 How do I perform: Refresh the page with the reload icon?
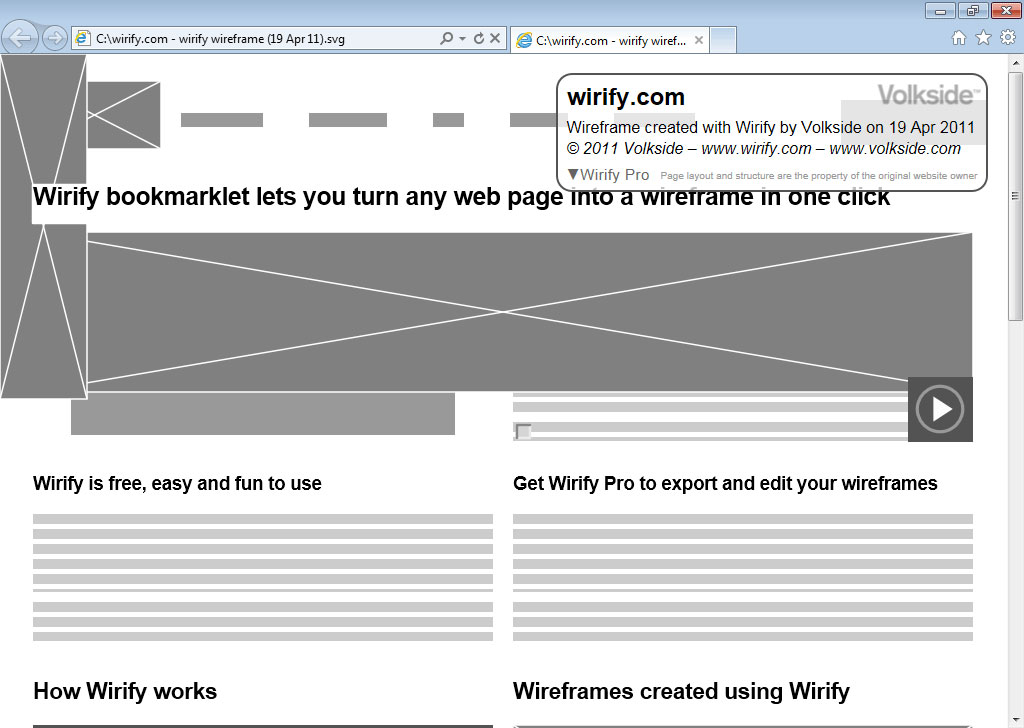tap(479, 39)
